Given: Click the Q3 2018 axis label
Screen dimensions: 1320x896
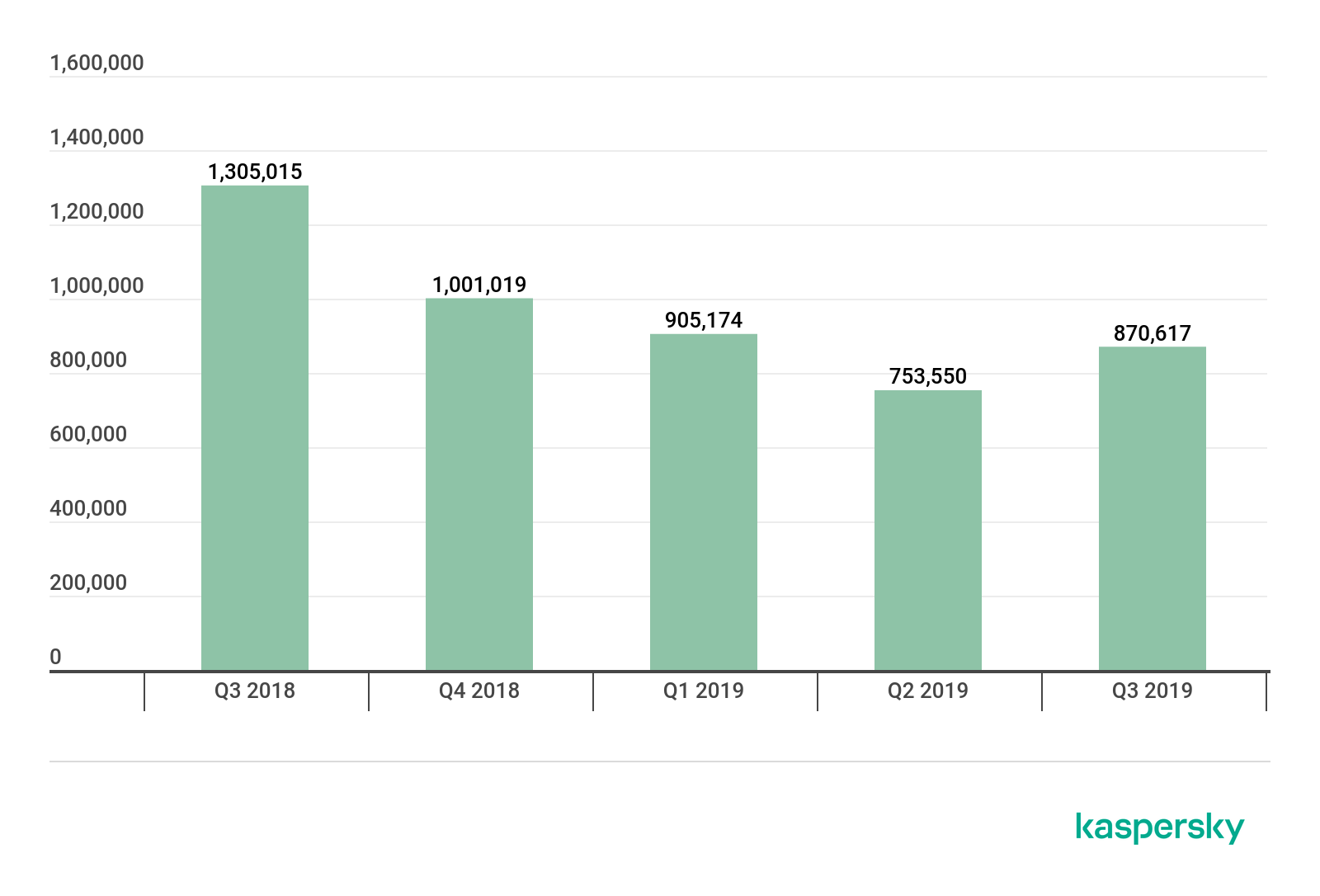Looking at the screenshot, I should pyautogui.click(x=255, y=691).
